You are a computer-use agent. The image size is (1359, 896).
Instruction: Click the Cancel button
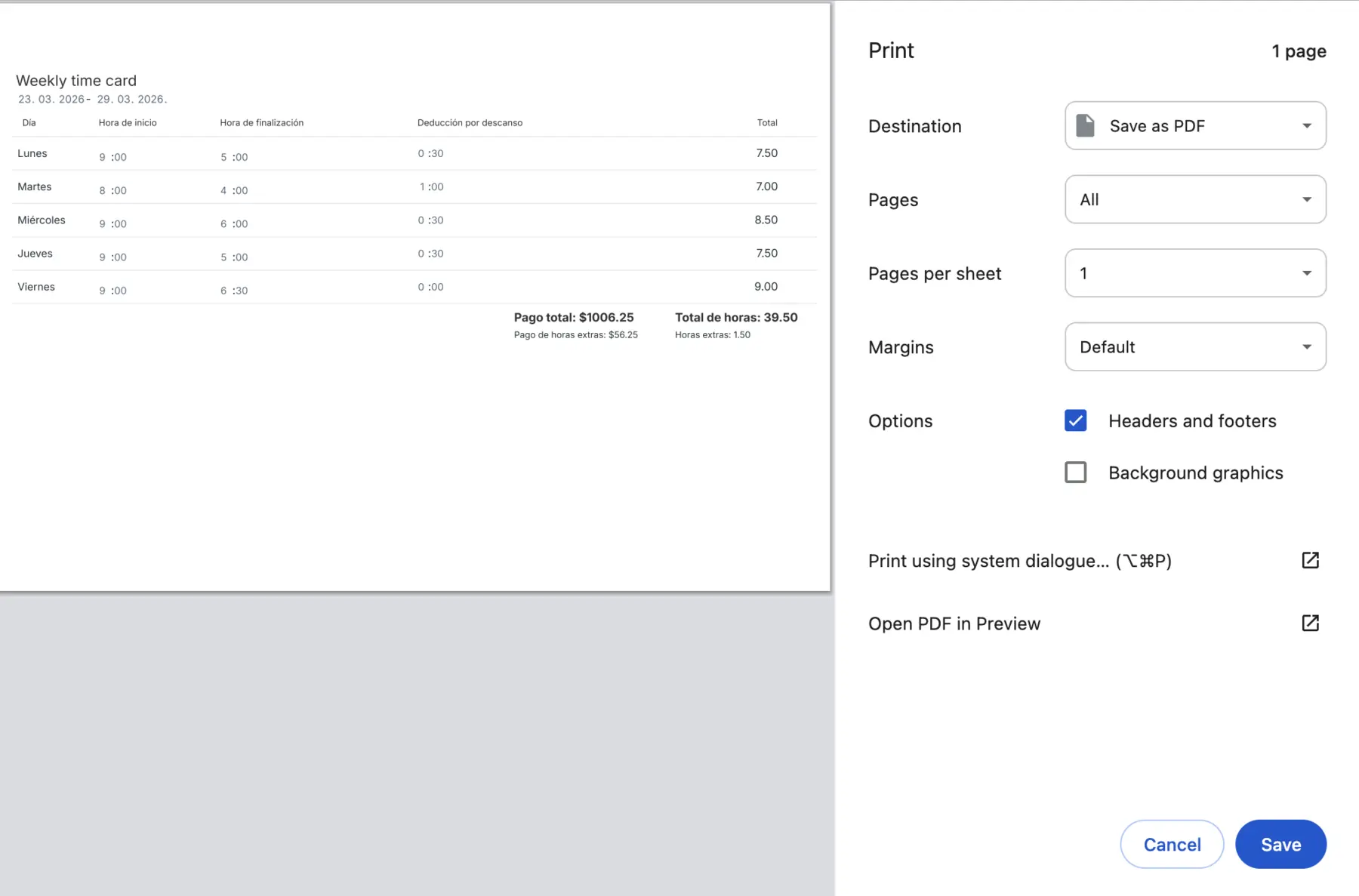[1171, 844]
